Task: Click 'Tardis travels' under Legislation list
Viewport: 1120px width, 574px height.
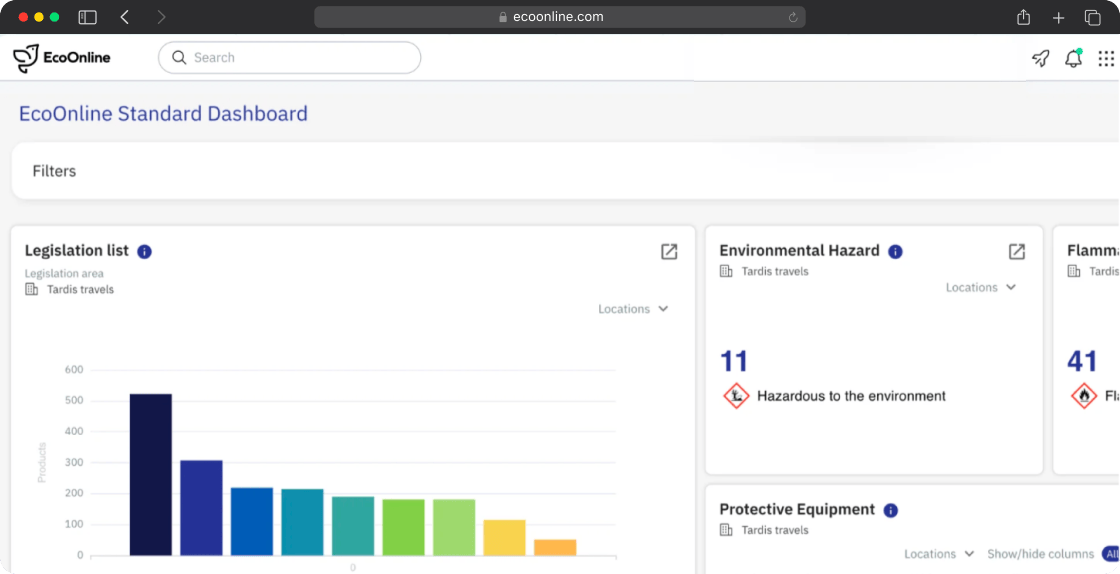Action: [x=81, y=289]
